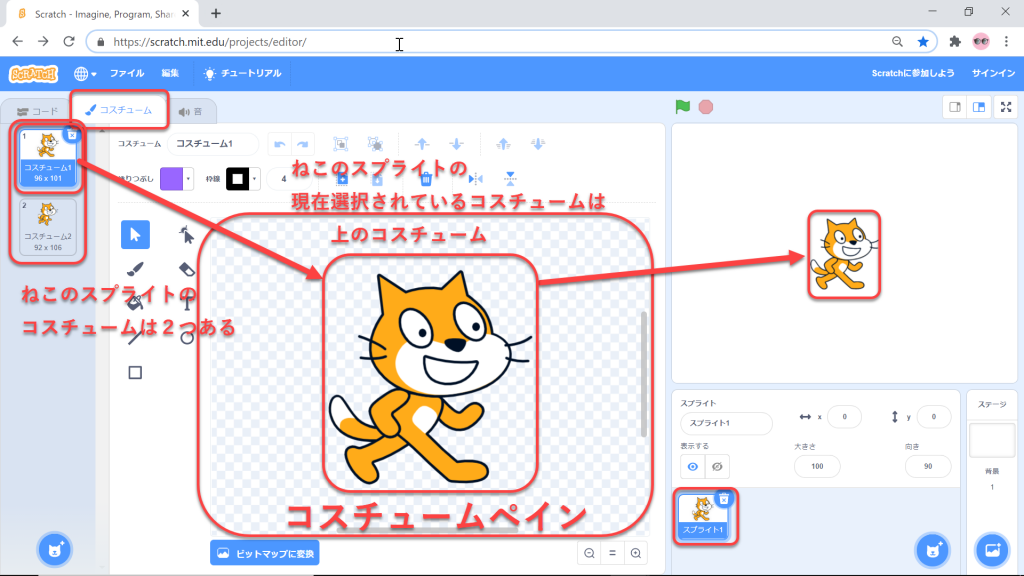Screen dimensions: 1024x576
Task: Select the Rectangle tool
Action: (x=135, y=372)
